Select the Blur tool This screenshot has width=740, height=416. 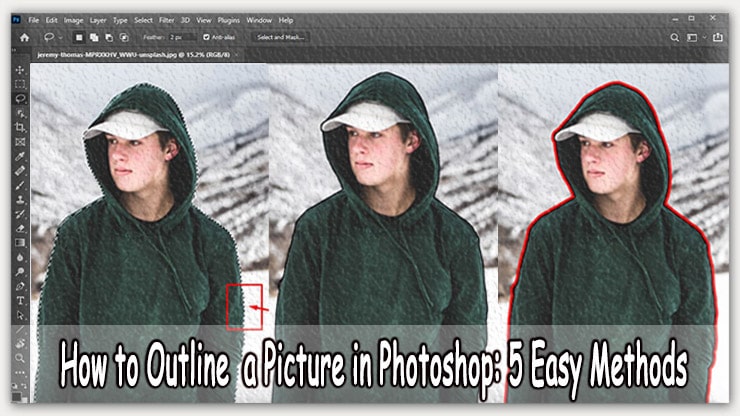tap(20, 257)
